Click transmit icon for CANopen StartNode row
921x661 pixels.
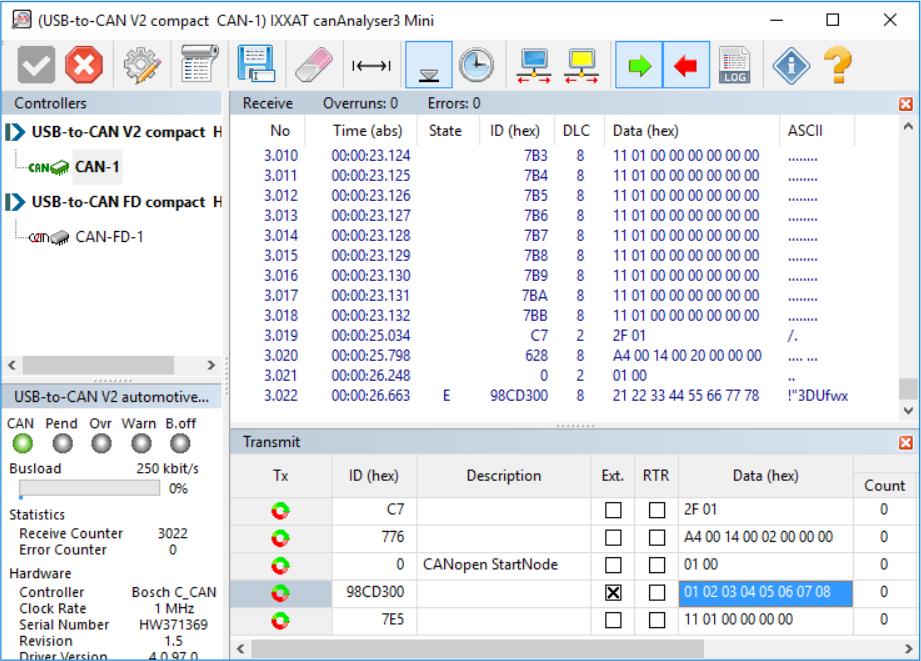point(280,565)
